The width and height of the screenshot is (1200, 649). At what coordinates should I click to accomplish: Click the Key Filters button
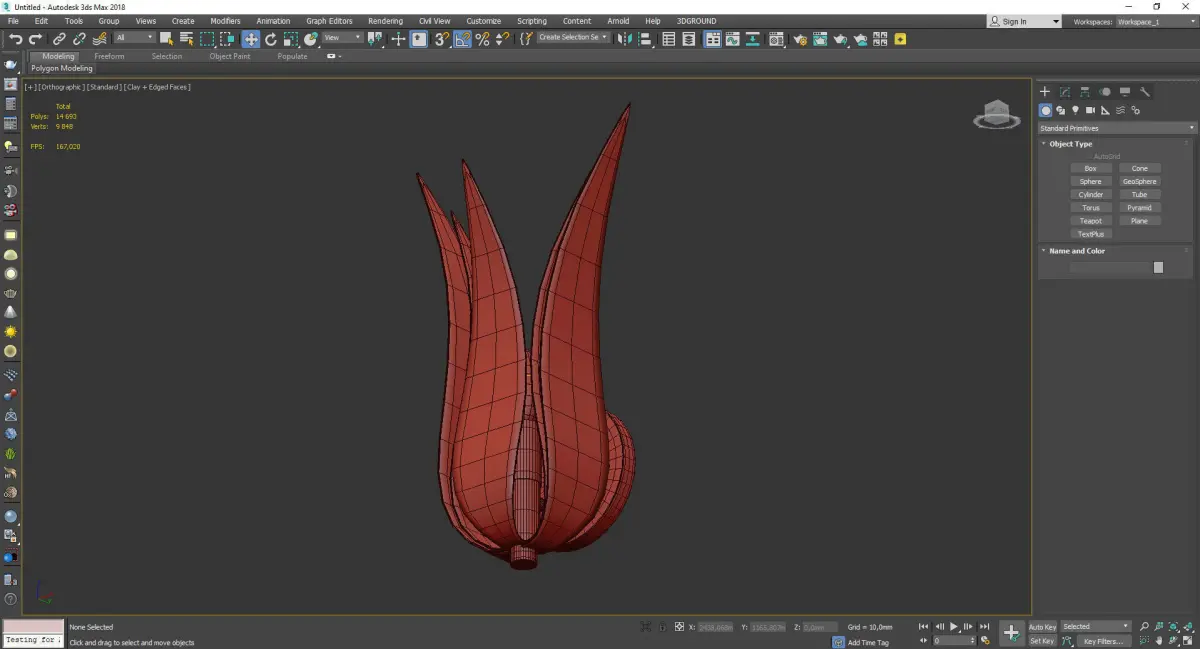point(1103,641)
